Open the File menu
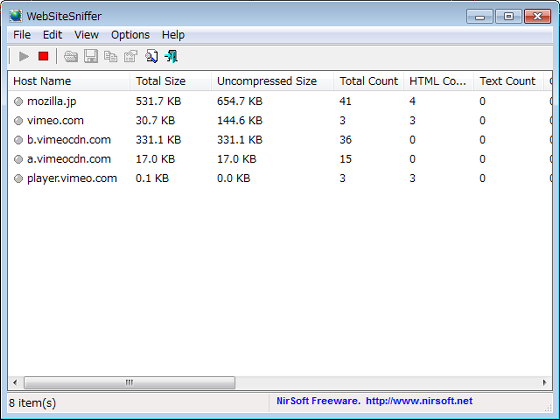 point(22,35)
